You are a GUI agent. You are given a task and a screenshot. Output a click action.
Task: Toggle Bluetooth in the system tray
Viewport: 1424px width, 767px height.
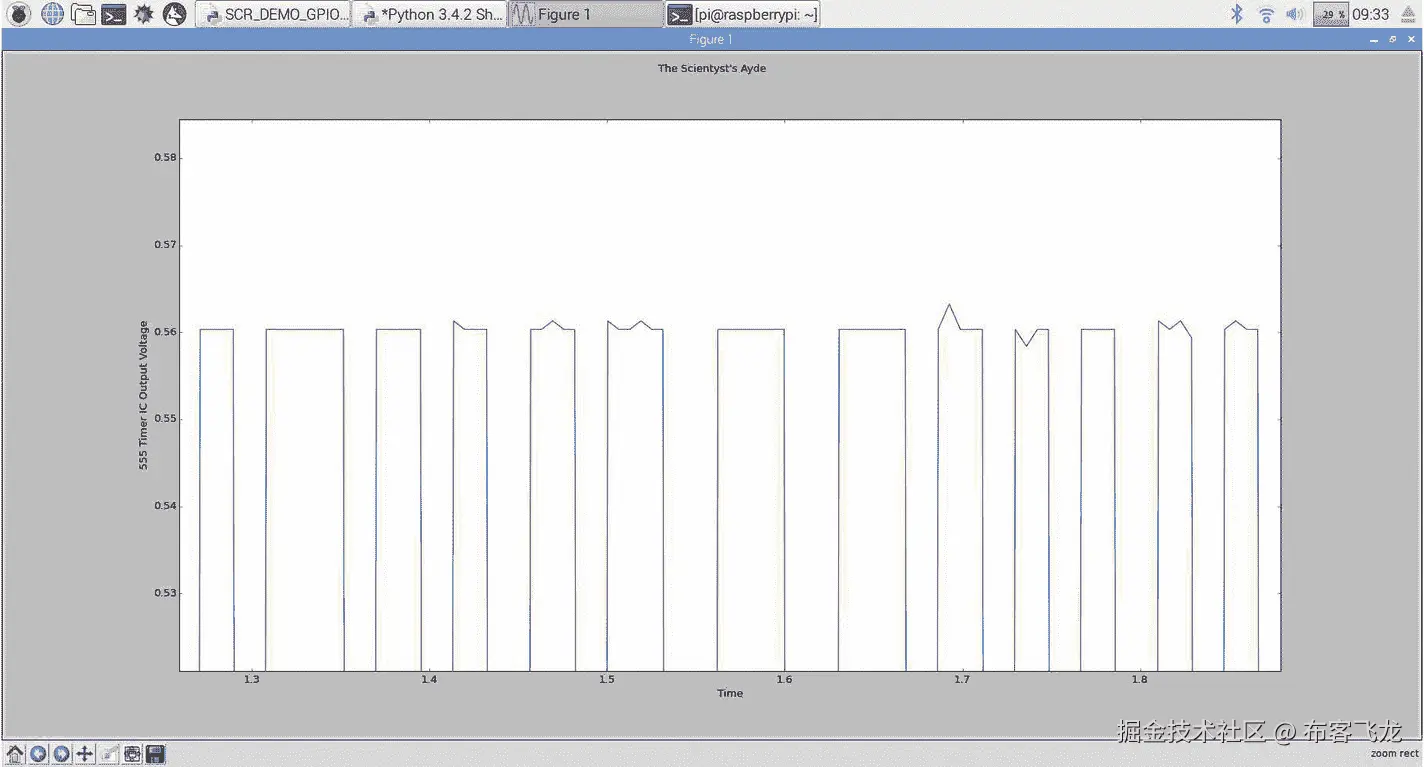pyautogui.click(x=1235, y=14)
